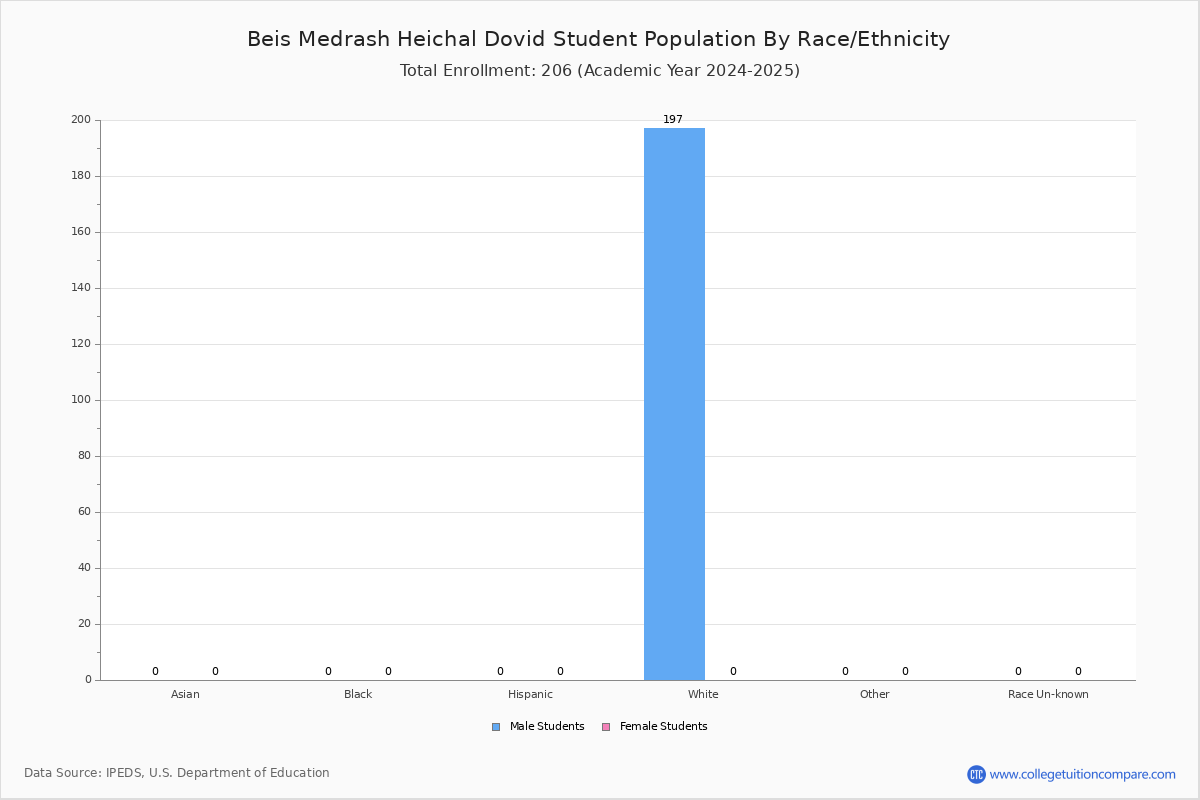The width and height of the screenshot is (1200, 800).
Task: Click the 200 y-axis tick label
Action: point(81,120)
